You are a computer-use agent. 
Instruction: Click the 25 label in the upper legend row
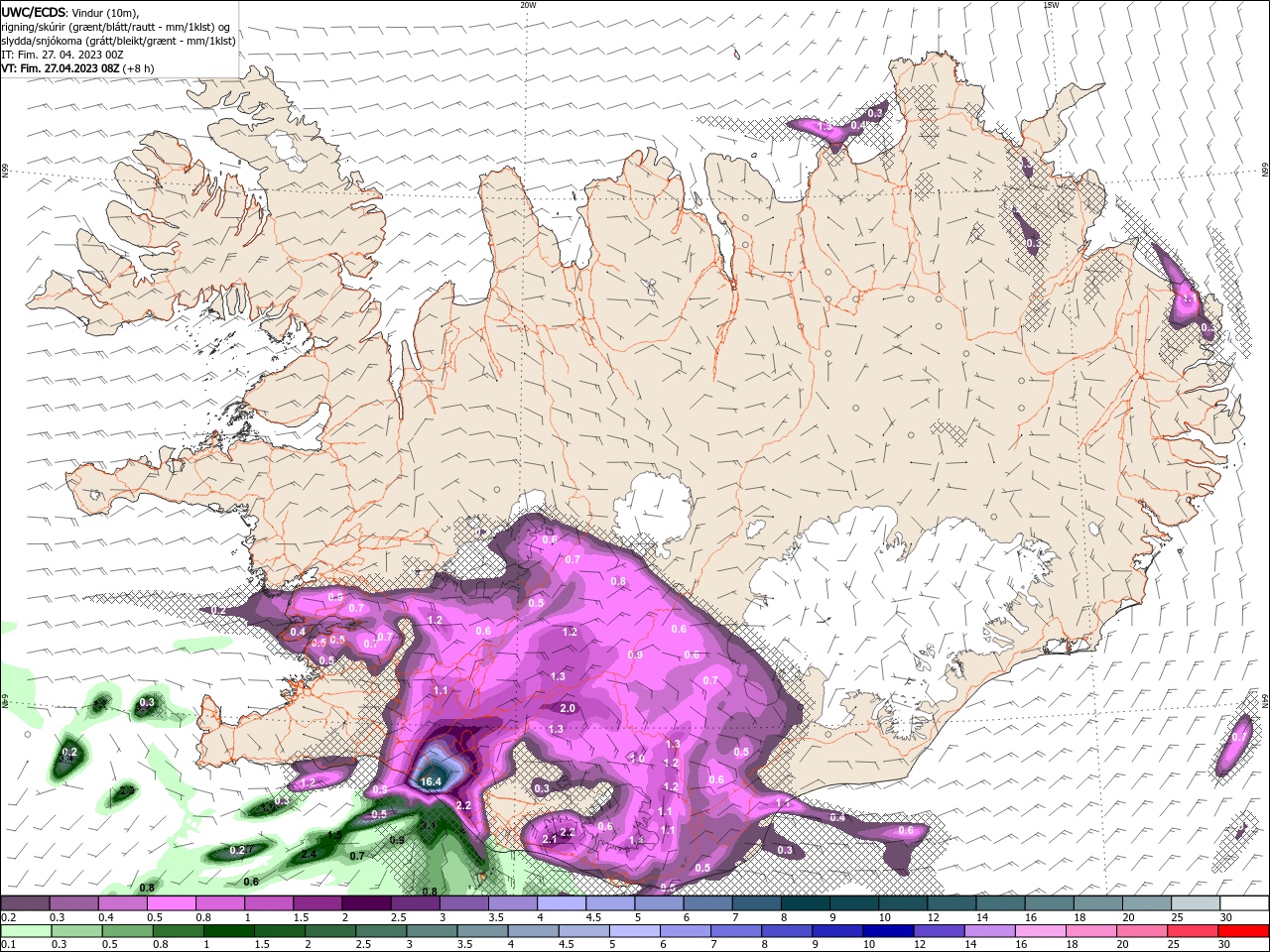tap(1177, 917)
